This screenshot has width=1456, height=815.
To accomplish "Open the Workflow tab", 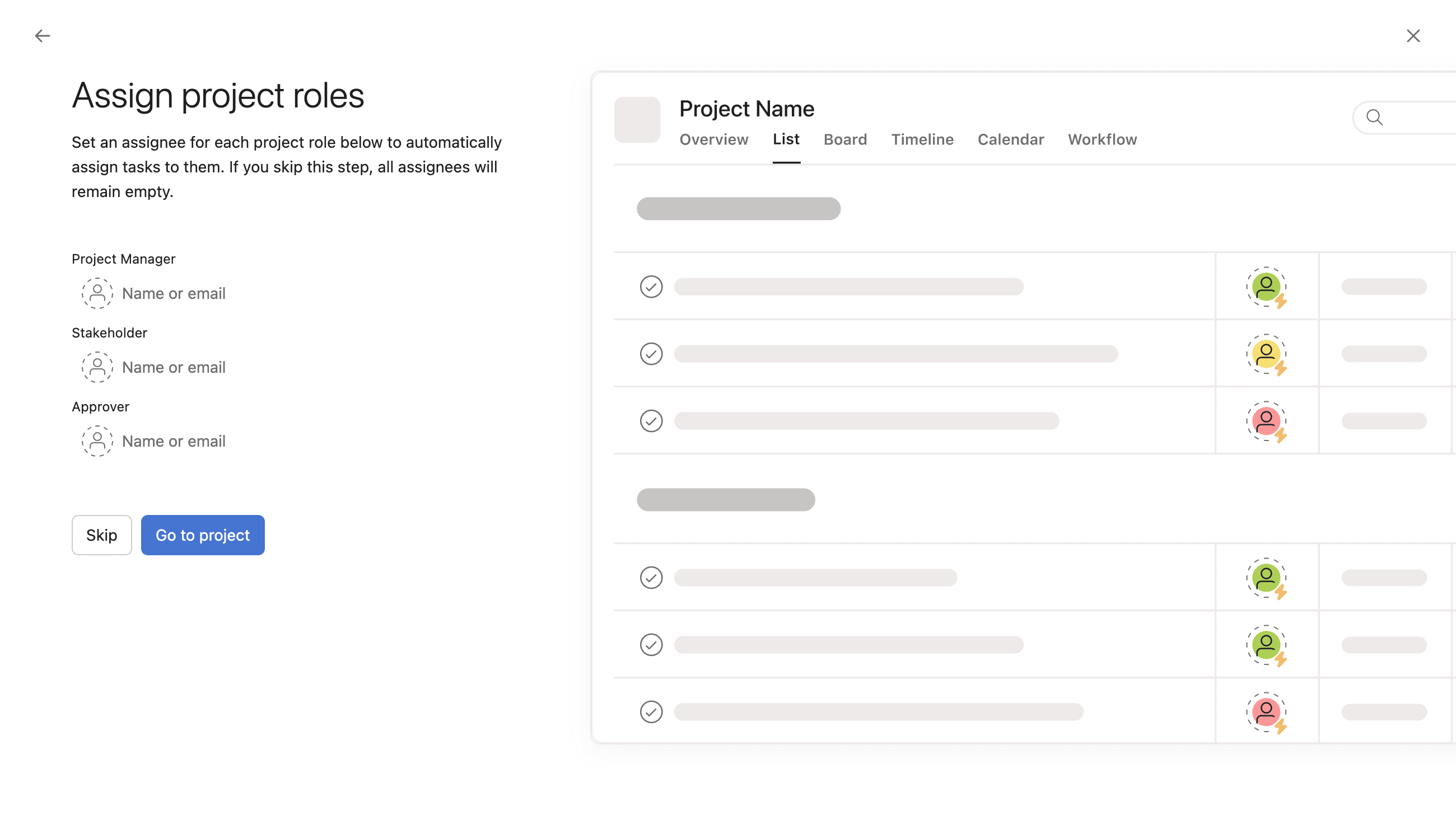I will [1102, 140].
